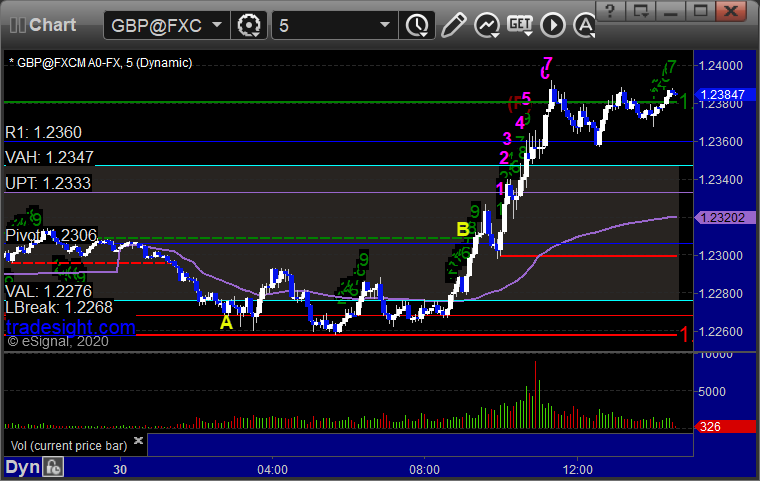Click the 12:00 time axis label
This screenshot has width=760, height=481.
coord(578,470)
